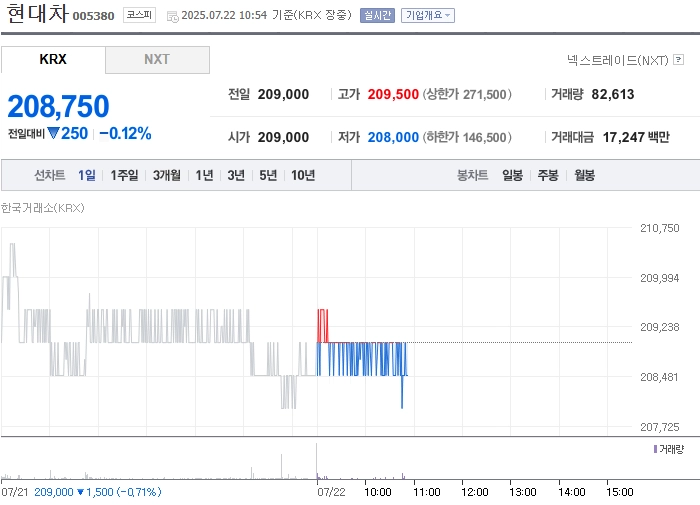Image resolution: width=700 pixels, height=505 pixels.
Task: Click the 15:00 time axis label
Action: (620, 492)
